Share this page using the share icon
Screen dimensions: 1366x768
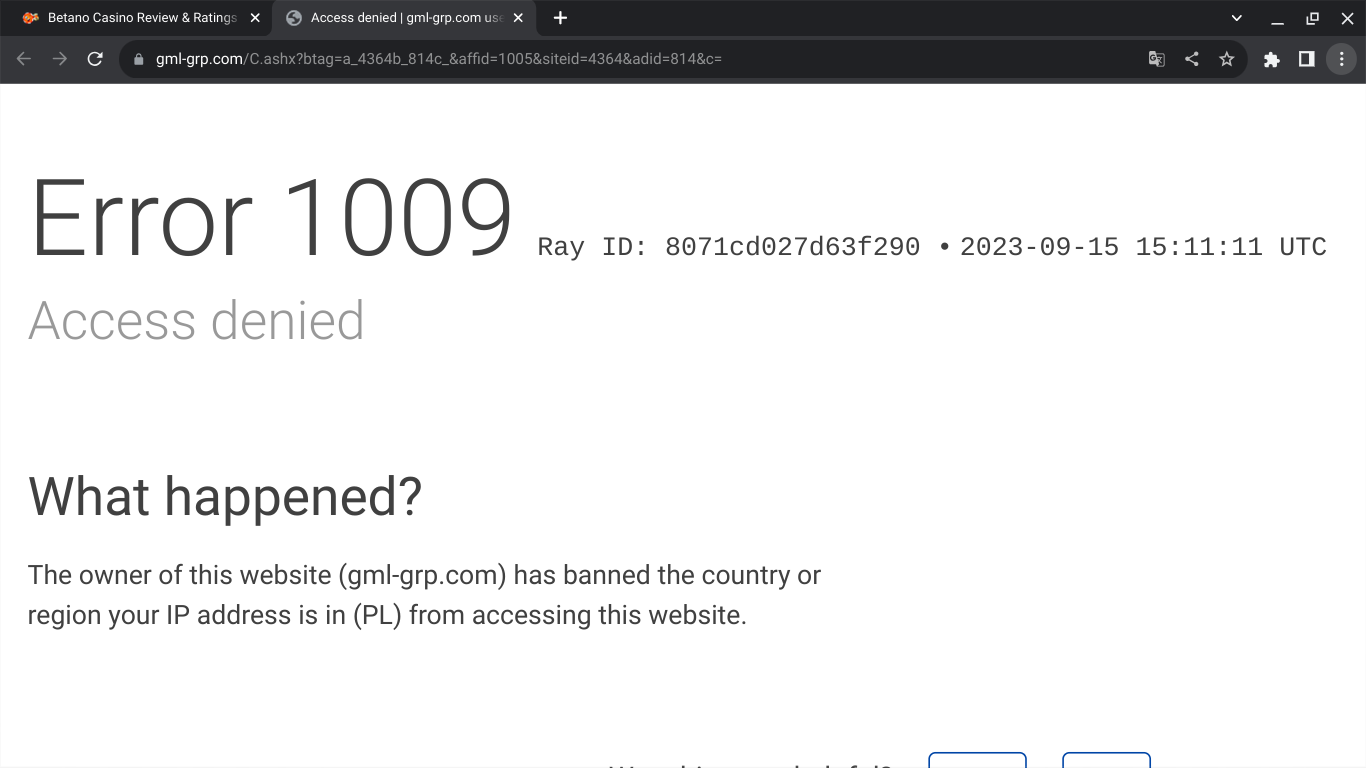pyautogui.click(x=1191, y=59)
